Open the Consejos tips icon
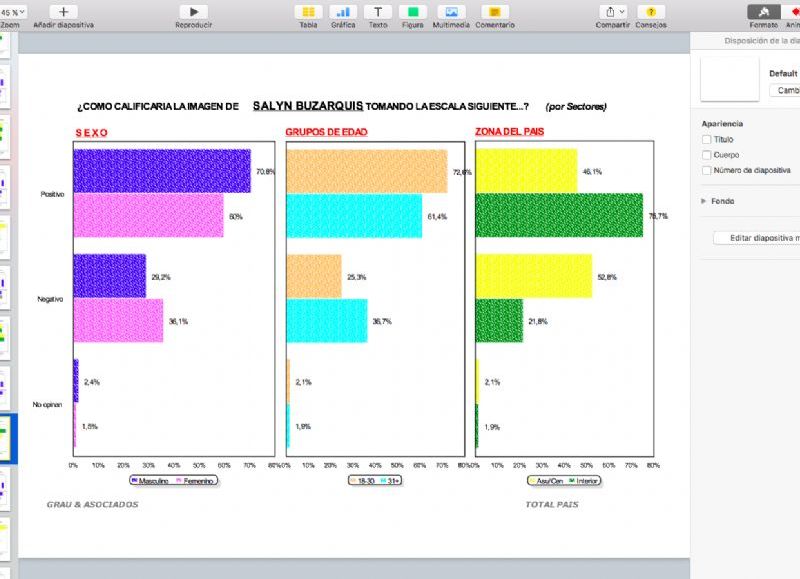This screenshot has width=800, height=579. (651, 12)
